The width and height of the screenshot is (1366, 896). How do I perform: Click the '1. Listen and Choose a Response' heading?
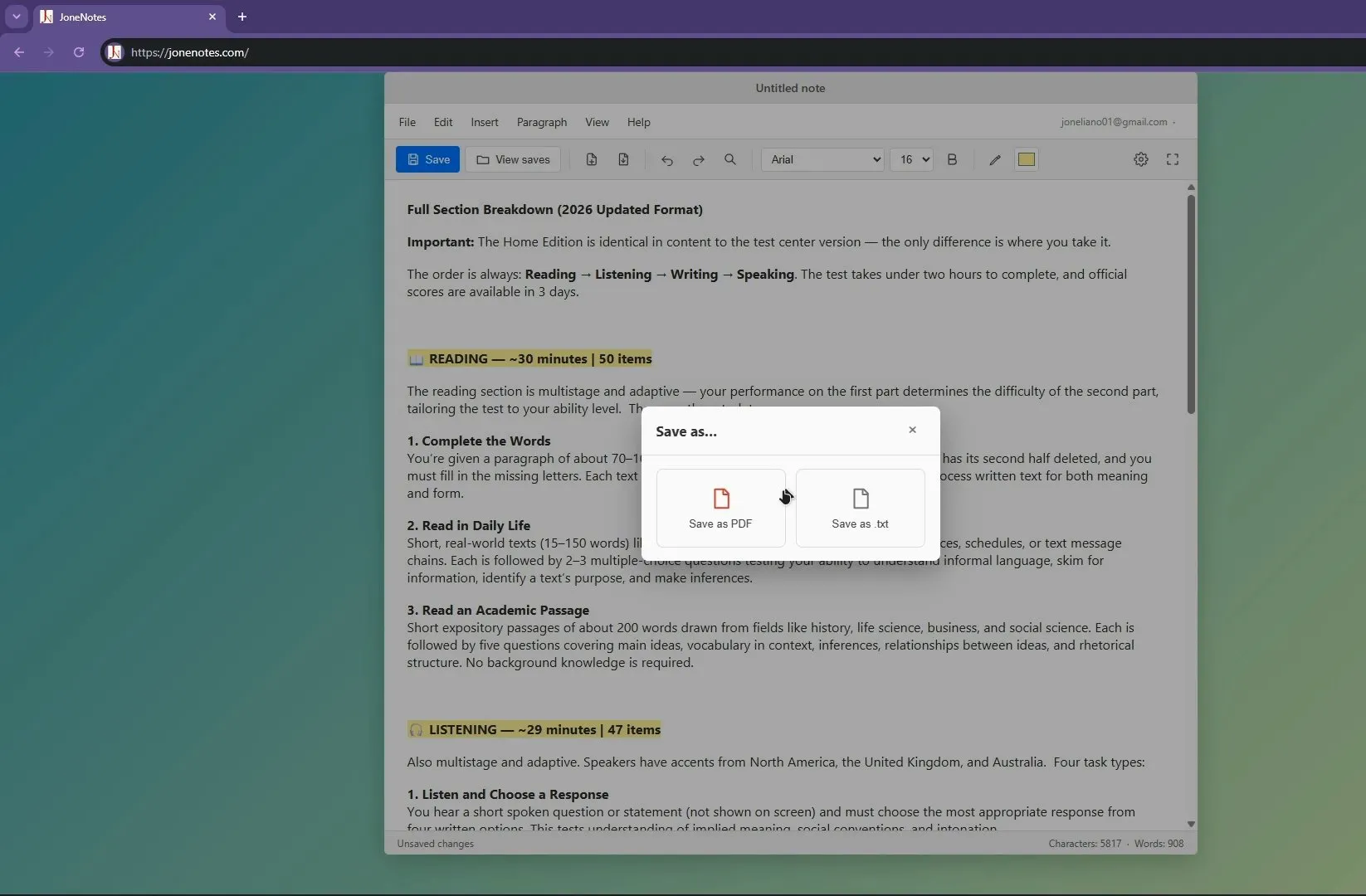click(508, 795)
